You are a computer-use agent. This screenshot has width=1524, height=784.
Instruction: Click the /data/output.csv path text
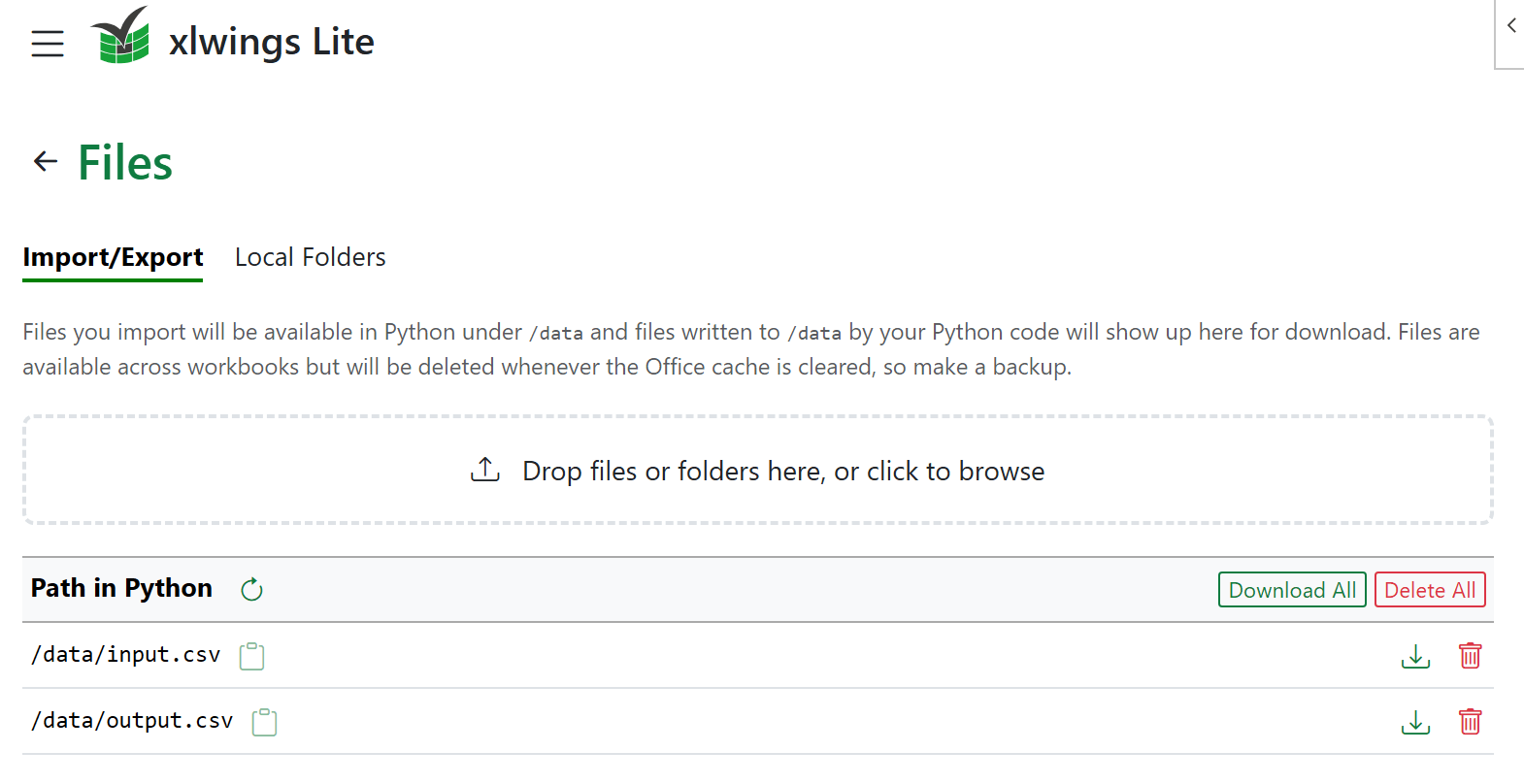pos(132,721)
